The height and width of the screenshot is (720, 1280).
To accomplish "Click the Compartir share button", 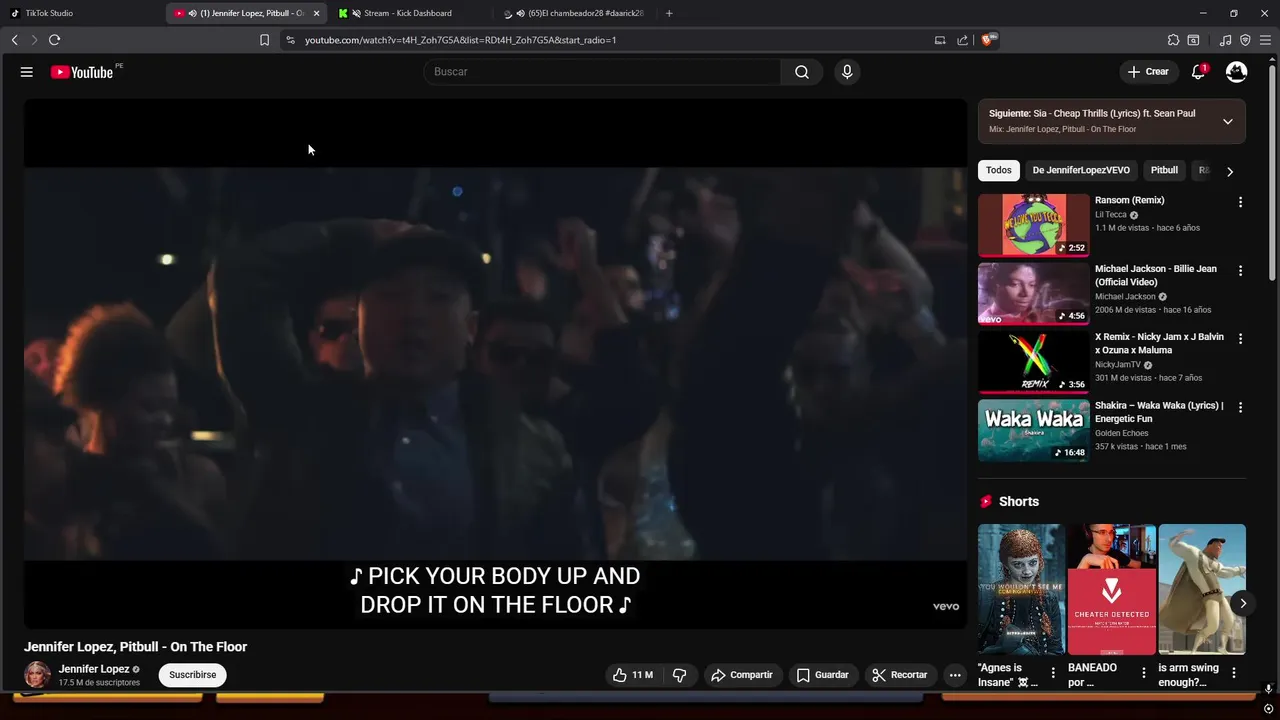I will coord(743,675).
